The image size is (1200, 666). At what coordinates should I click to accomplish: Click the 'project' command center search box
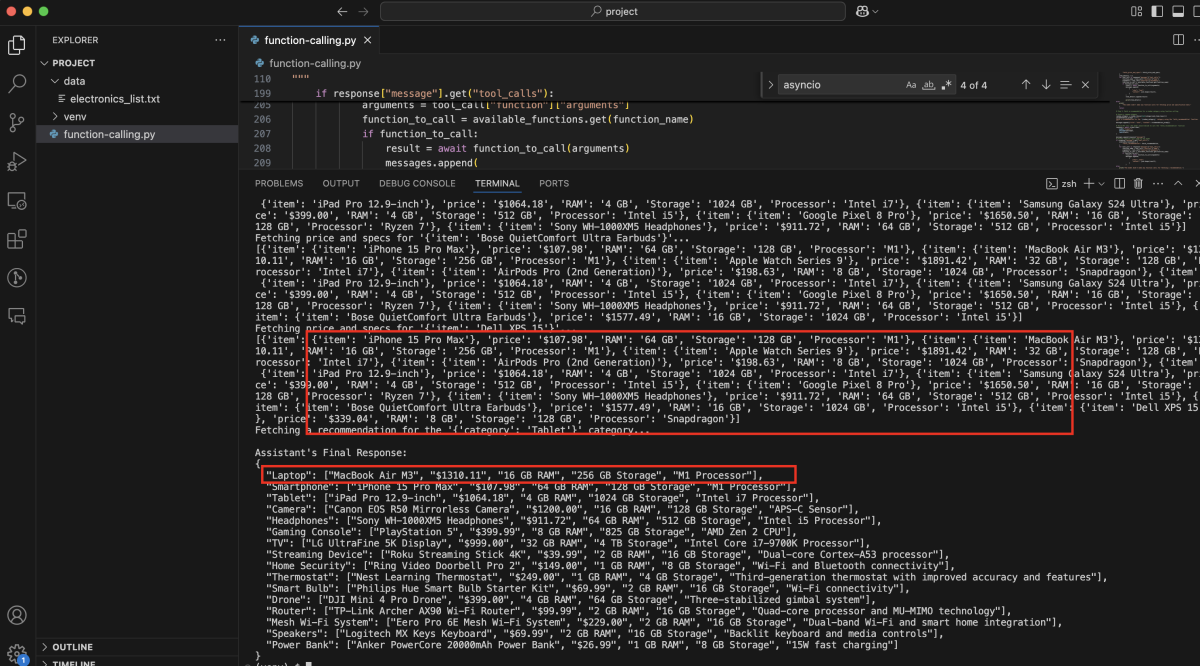tap(614, 11)
